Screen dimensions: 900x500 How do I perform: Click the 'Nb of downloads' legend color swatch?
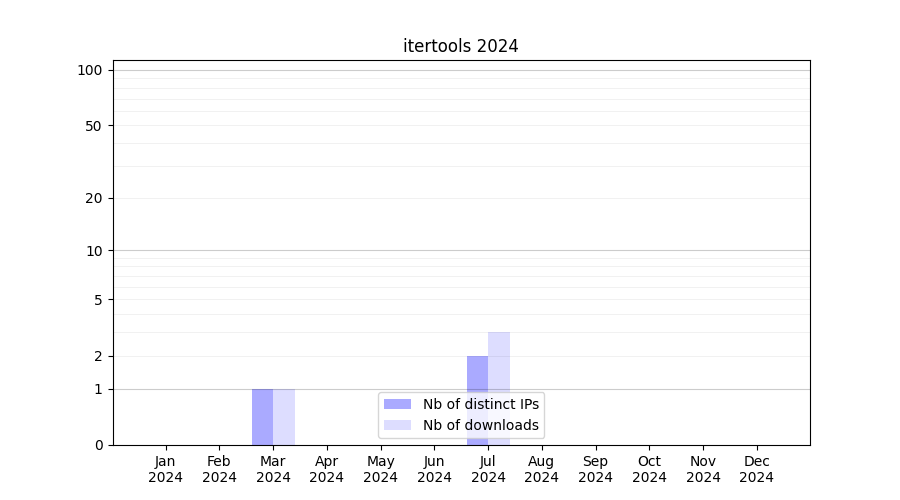tap(397, 425)
